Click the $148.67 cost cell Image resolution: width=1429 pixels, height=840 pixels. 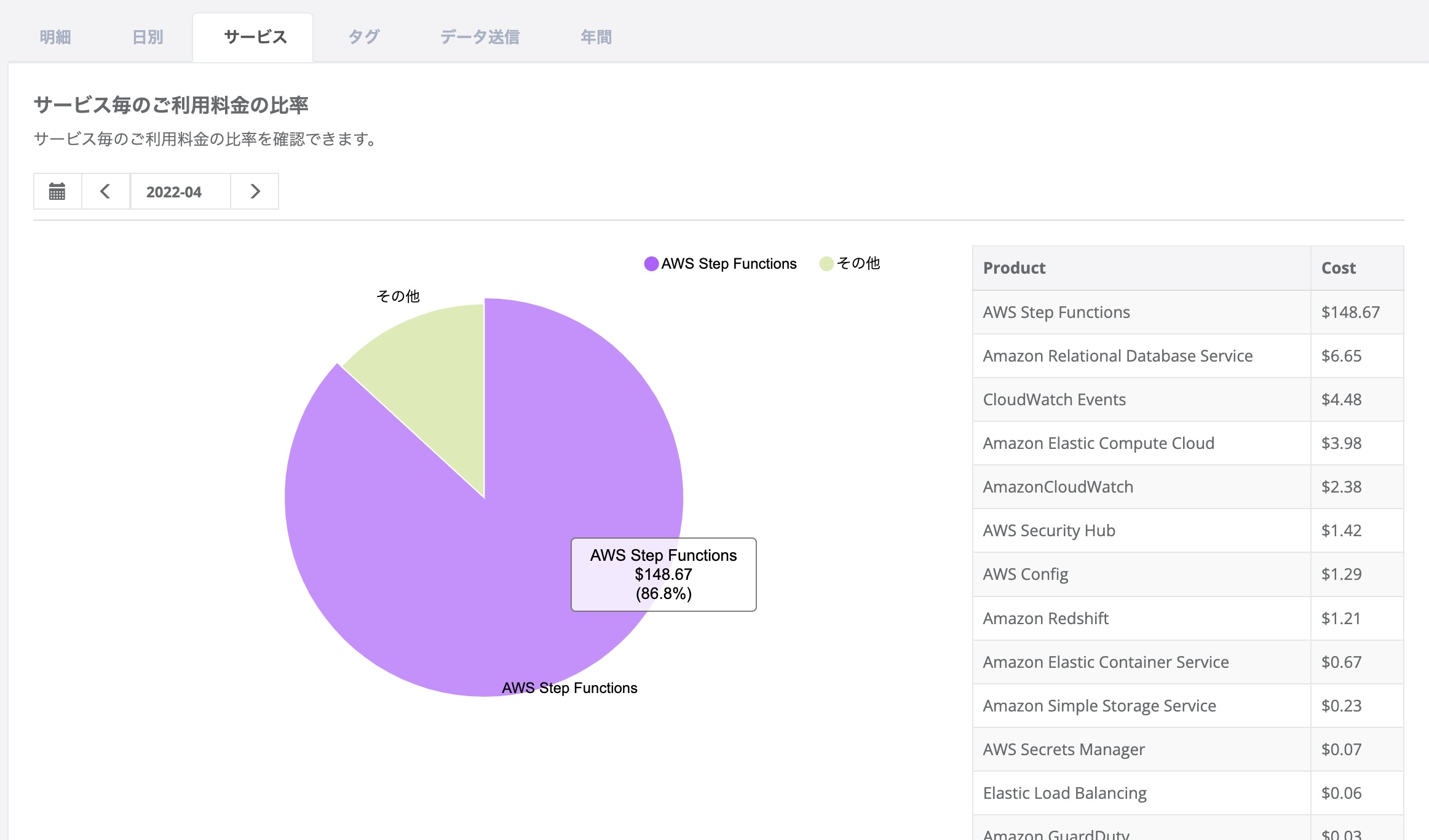pos(1357,312)
